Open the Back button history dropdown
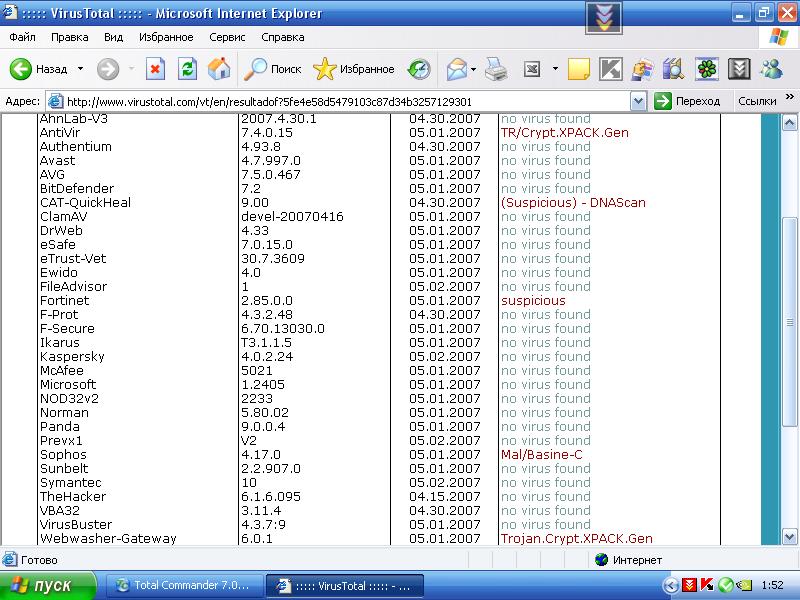800x600 pixels. [x=80, y=69]
